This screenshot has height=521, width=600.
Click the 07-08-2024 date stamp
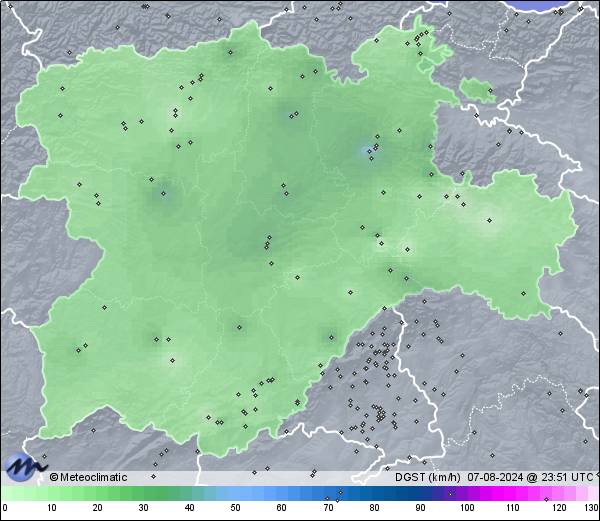pyautogui.click(x=496, y=477)
